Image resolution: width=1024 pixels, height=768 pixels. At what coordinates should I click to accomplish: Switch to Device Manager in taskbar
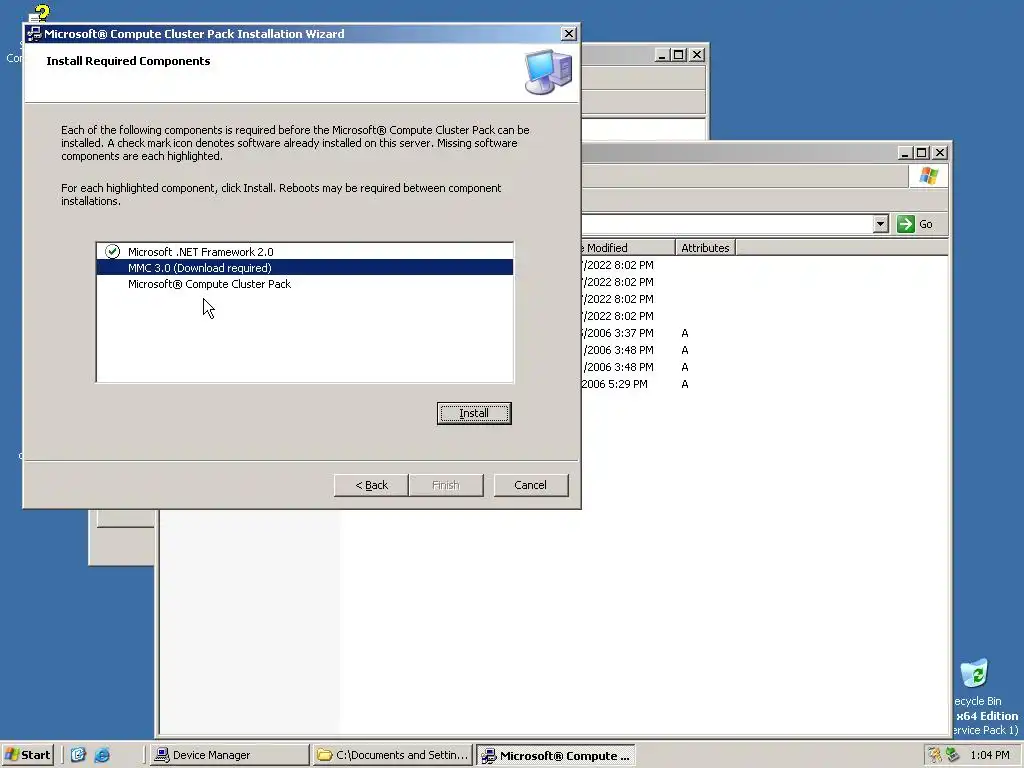tap(229, 755)
